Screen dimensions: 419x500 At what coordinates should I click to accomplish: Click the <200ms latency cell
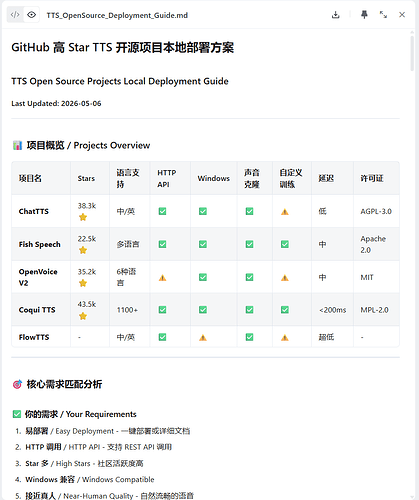[333, 310]
